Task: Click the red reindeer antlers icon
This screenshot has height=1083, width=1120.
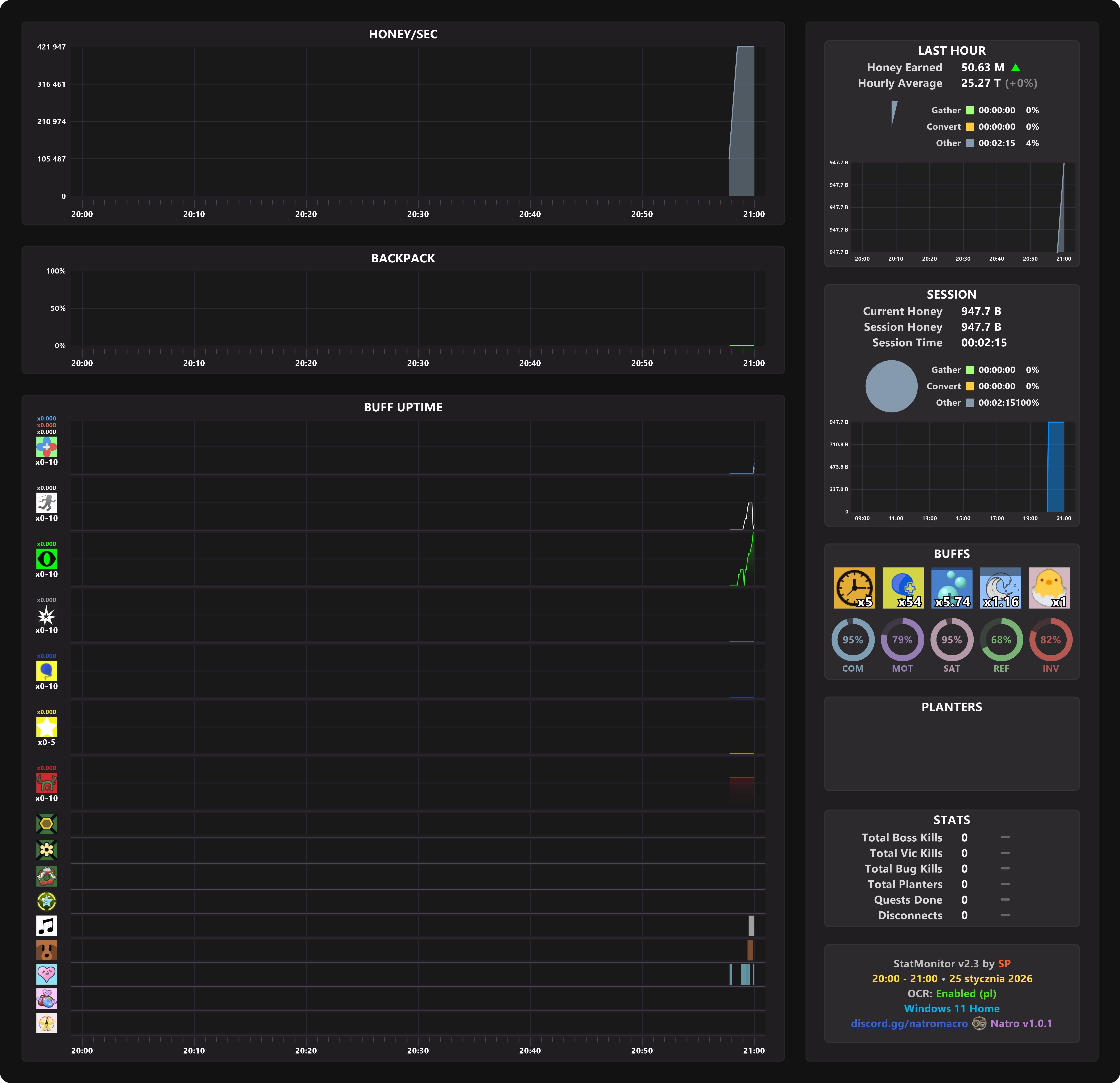Action: point(46,783)
